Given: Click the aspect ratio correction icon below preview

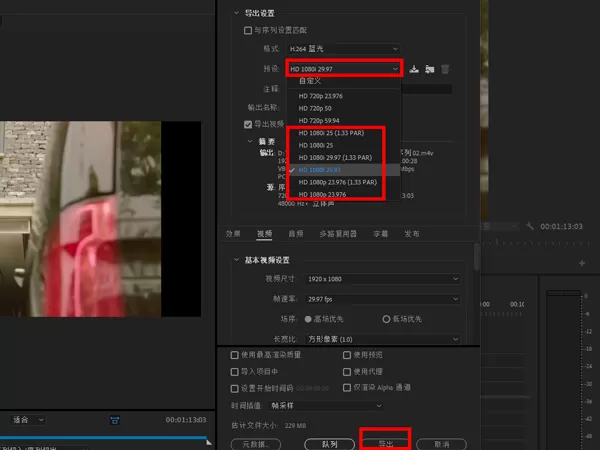Looking at the screenshot, I should click(x=115, y=420).
